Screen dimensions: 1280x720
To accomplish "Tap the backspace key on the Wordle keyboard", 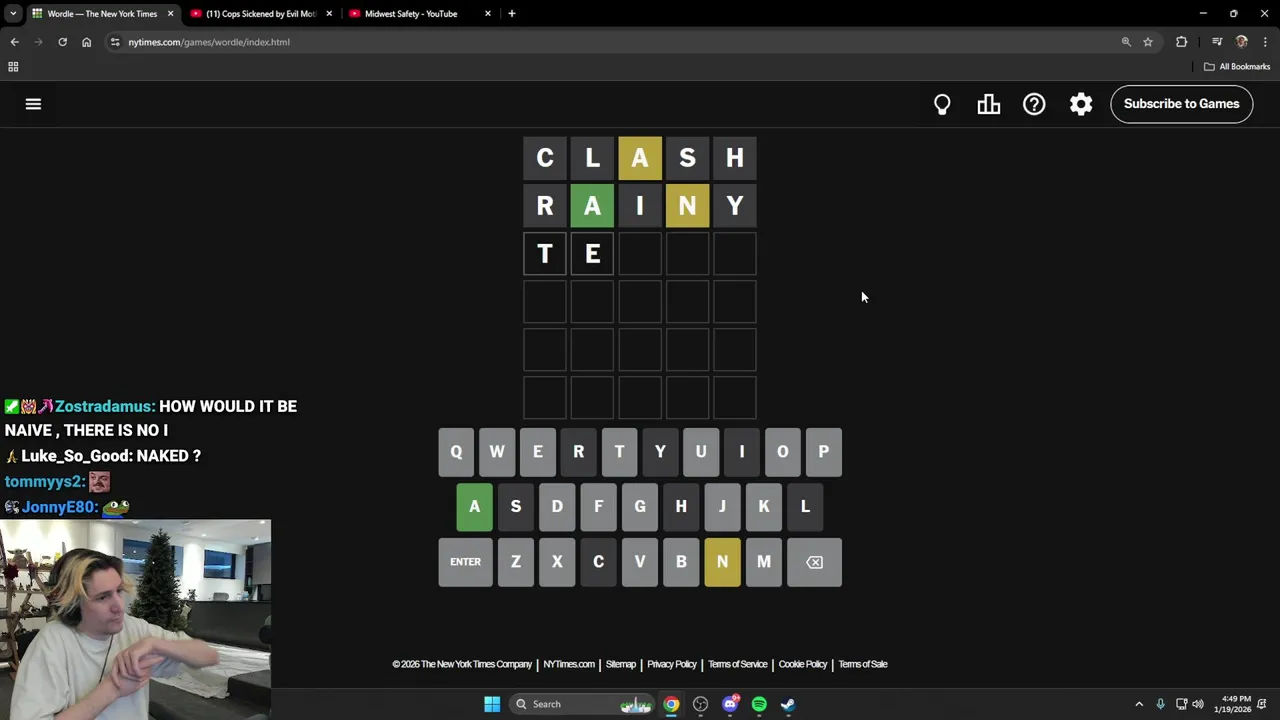I will (814, 562).
